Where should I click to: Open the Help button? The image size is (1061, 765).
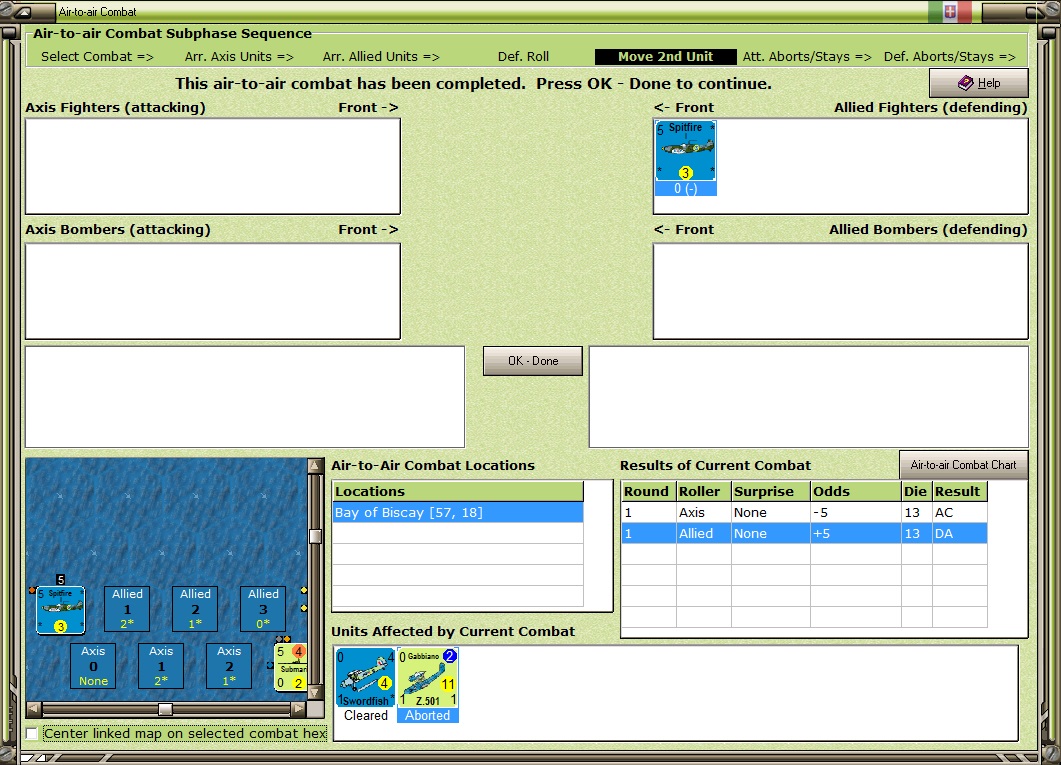point(978,83)
